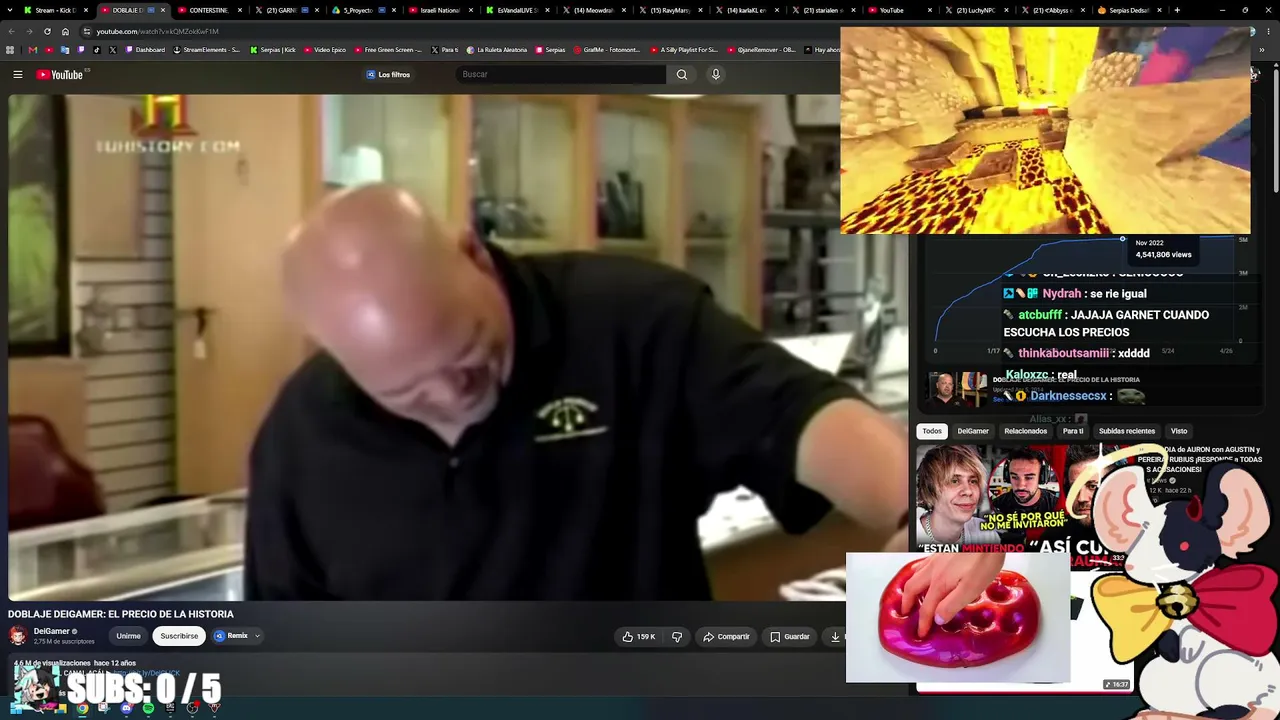Viewport: 1280px width, 720px height.
Task: Close the Serpias Dedsafio browser tab
Action: [1159, 10]
